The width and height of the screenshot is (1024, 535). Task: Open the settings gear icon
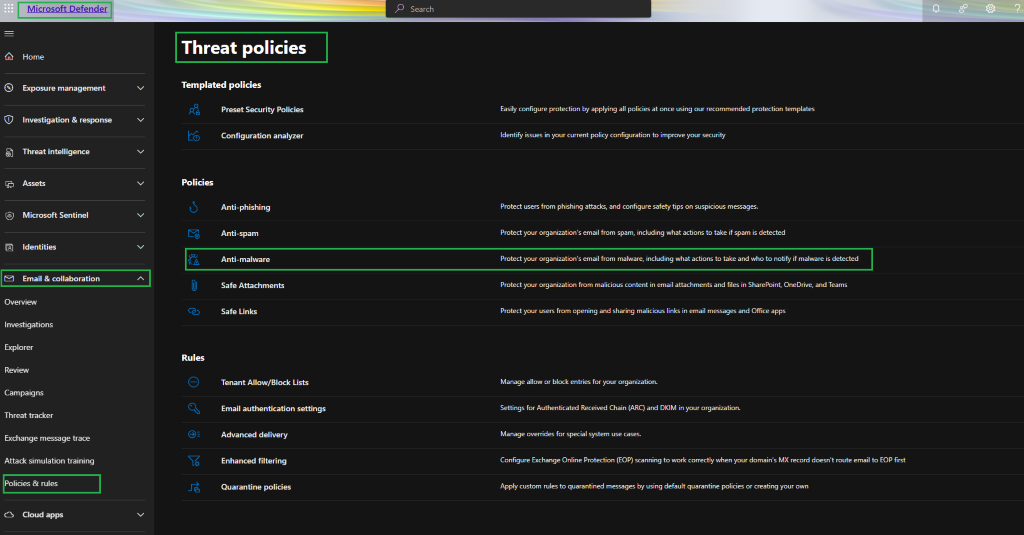click(x=991, y=8)
